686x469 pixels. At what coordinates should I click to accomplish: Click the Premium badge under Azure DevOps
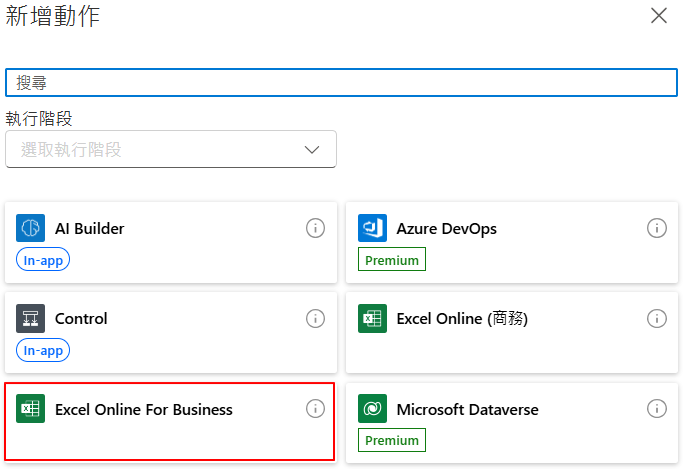coord(392,259)
